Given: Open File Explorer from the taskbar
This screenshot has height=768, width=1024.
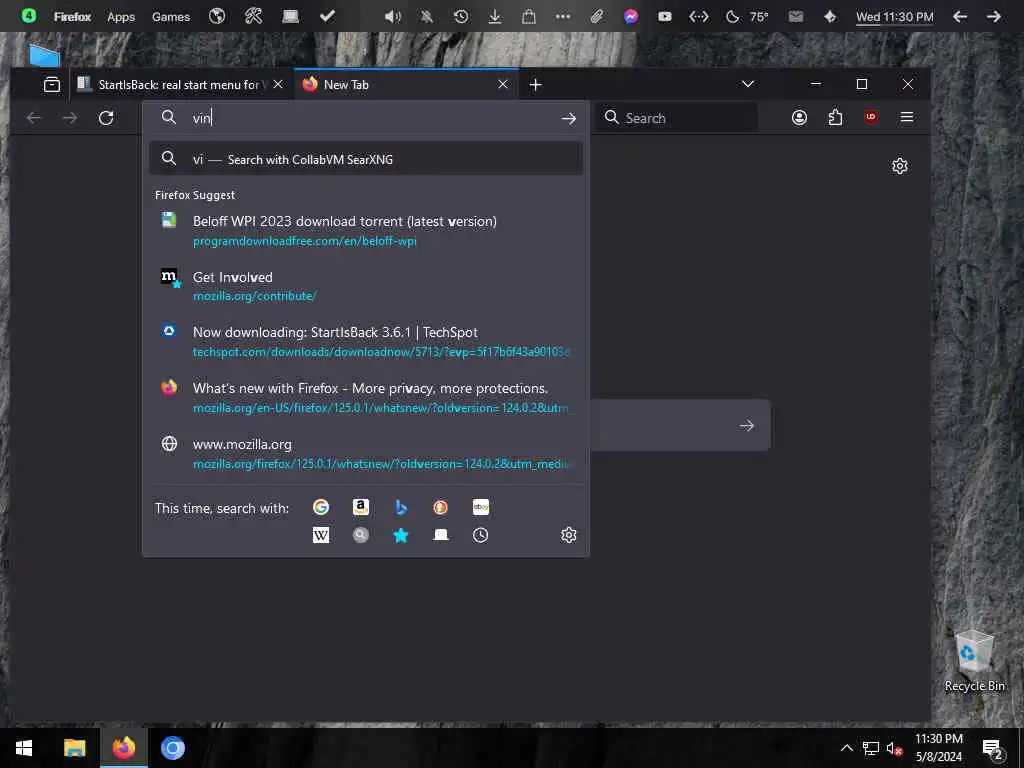Looking at the screenshot, I should (x=74, y=748).
